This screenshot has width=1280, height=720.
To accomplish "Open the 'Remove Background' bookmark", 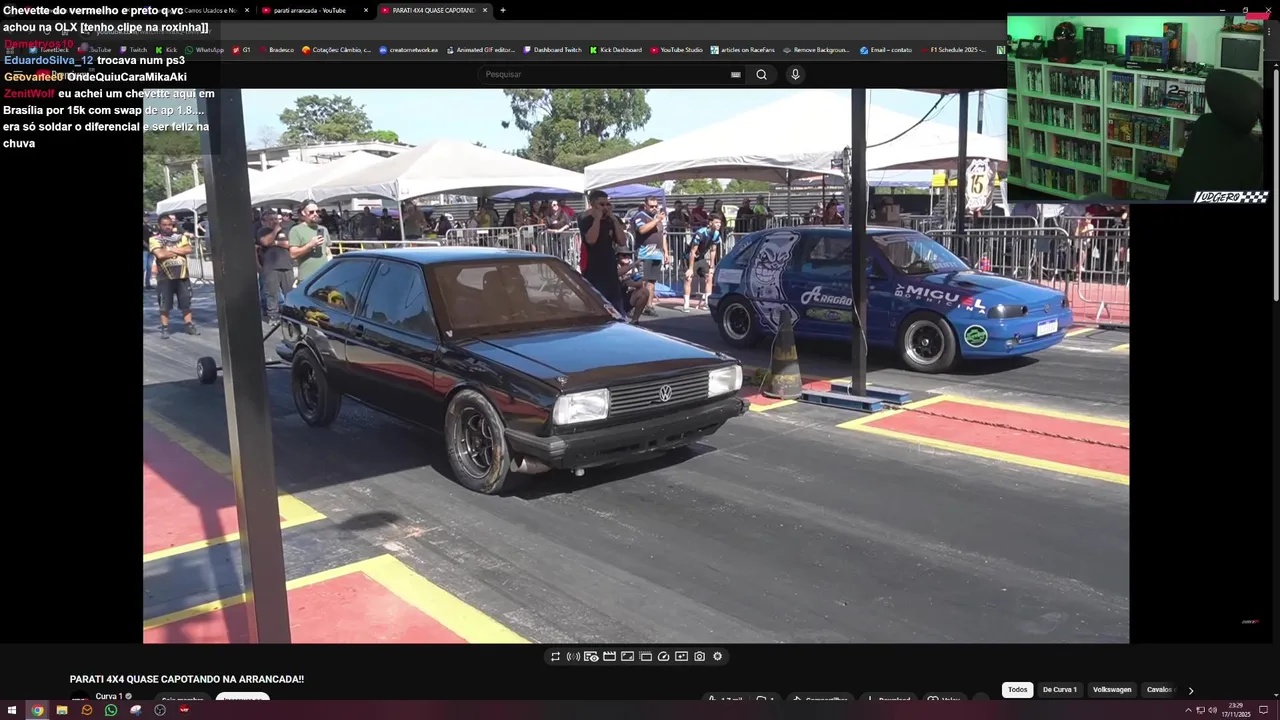I will pyautogui.click(x=817, y=50).
